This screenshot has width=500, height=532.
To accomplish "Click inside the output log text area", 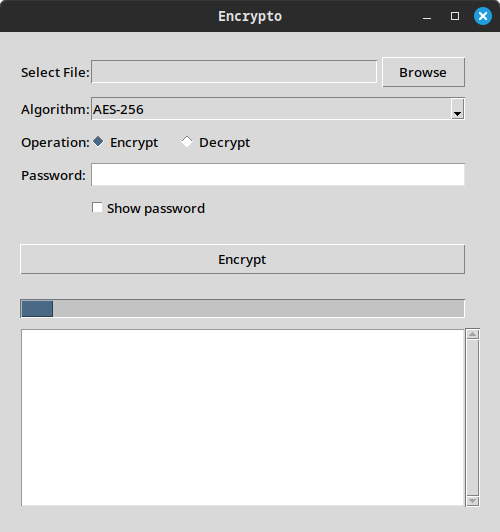I will click(x=243, y=417).
